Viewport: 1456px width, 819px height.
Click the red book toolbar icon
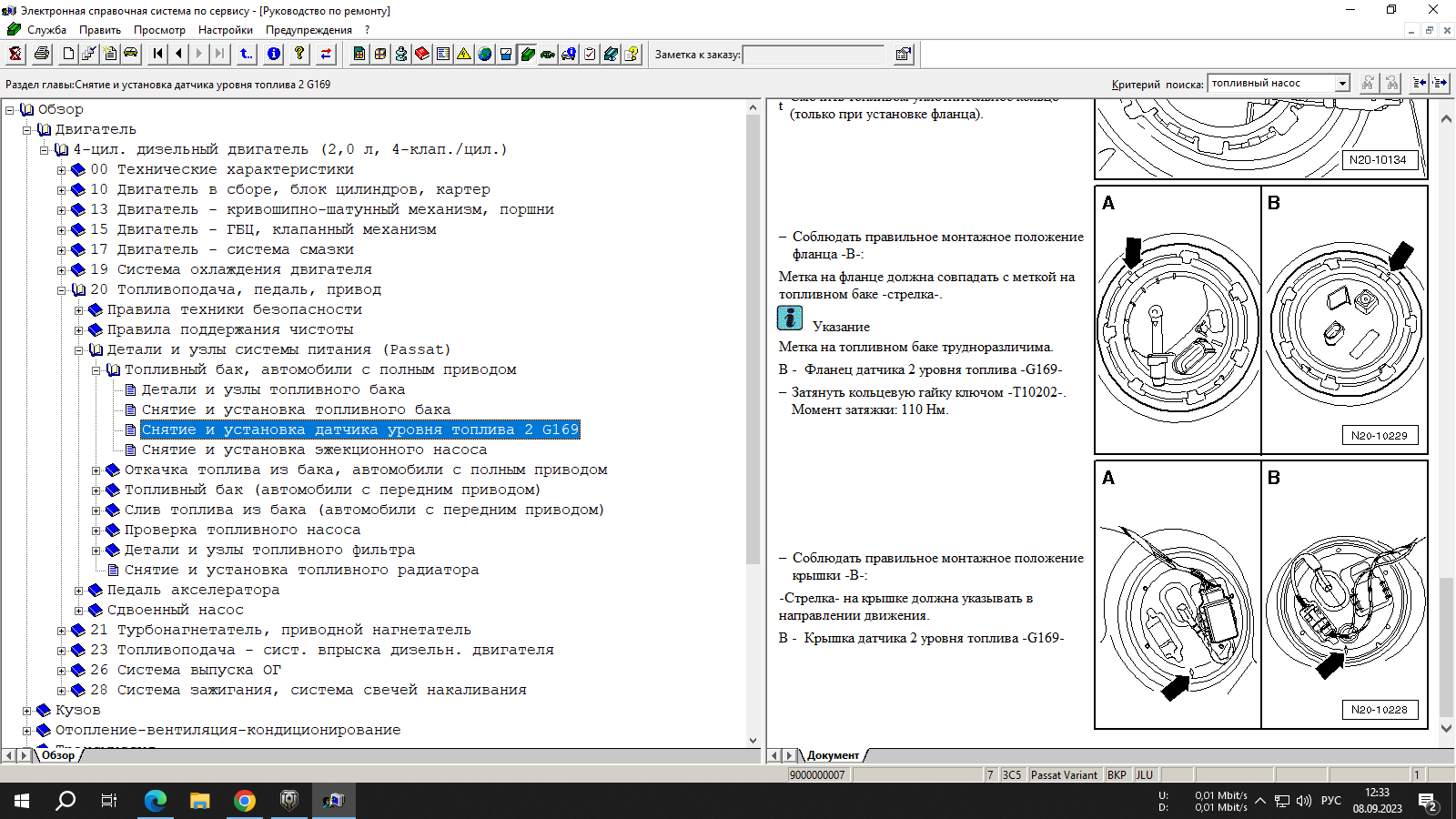(x=422, y=54)
